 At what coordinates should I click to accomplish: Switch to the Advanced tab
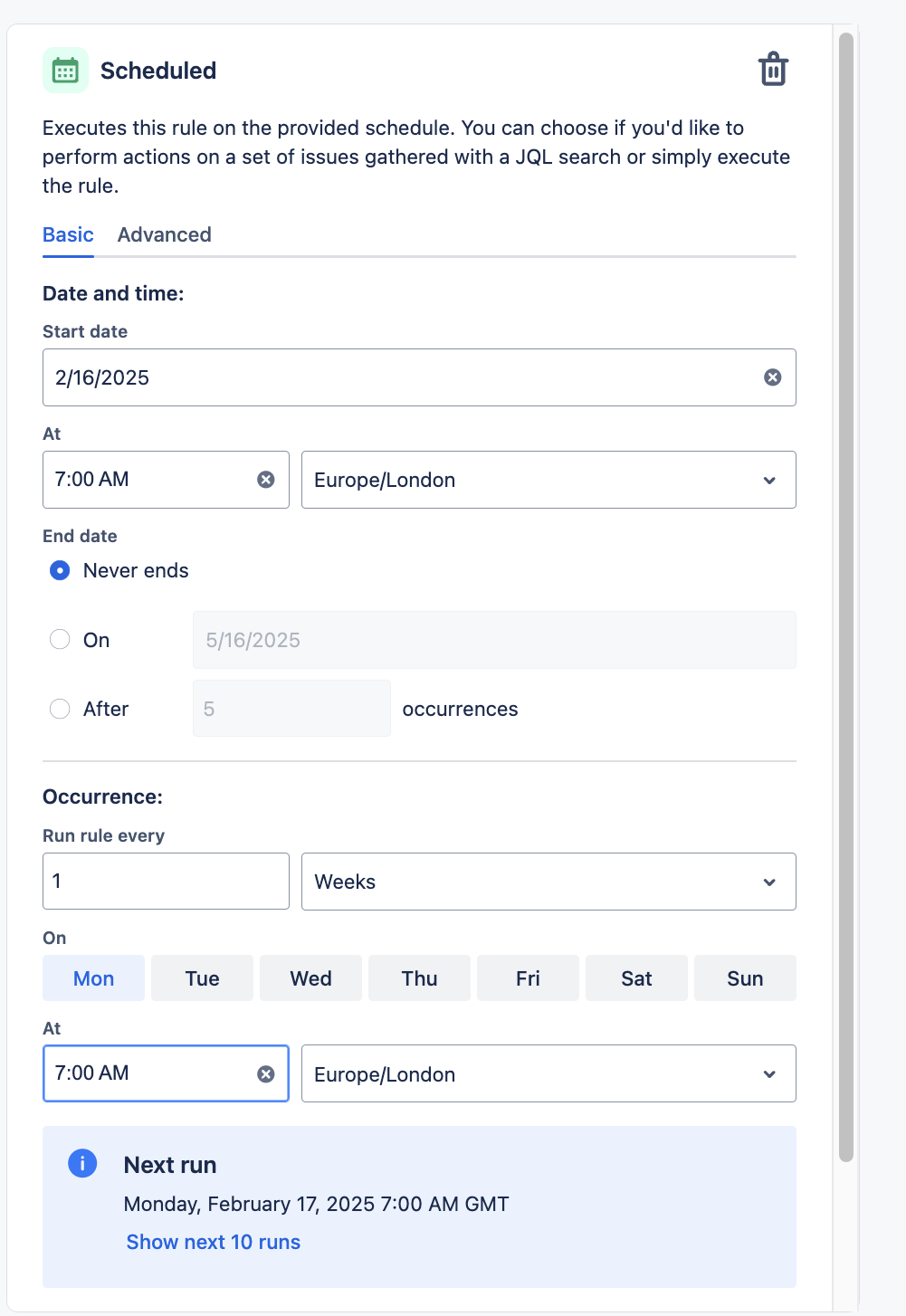(164, 235)
